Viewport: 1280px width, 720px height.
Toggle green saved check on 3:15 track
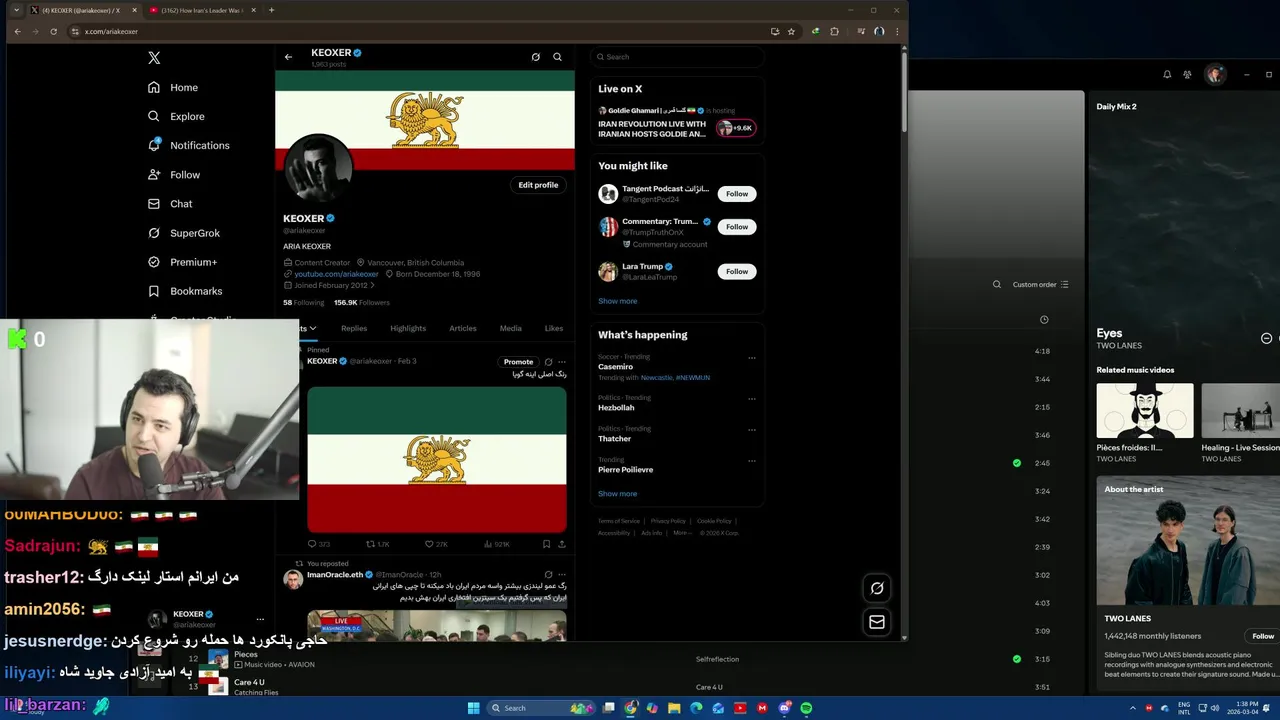1017,659
